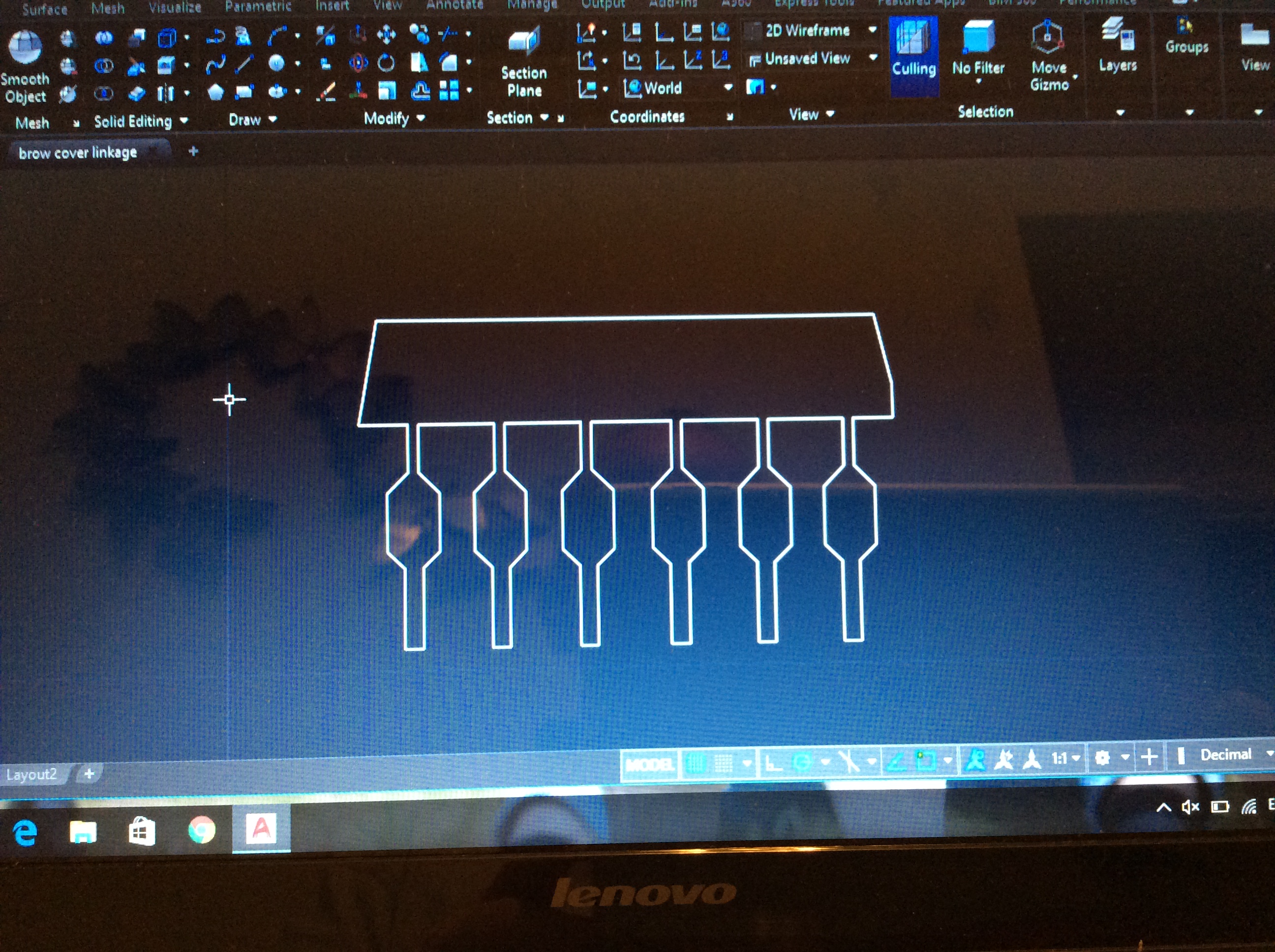Image resolution: width=1275 pixels, height=952 pixels.
Task: Click the Rotate tool in Modify
Action: click(386, 62)
